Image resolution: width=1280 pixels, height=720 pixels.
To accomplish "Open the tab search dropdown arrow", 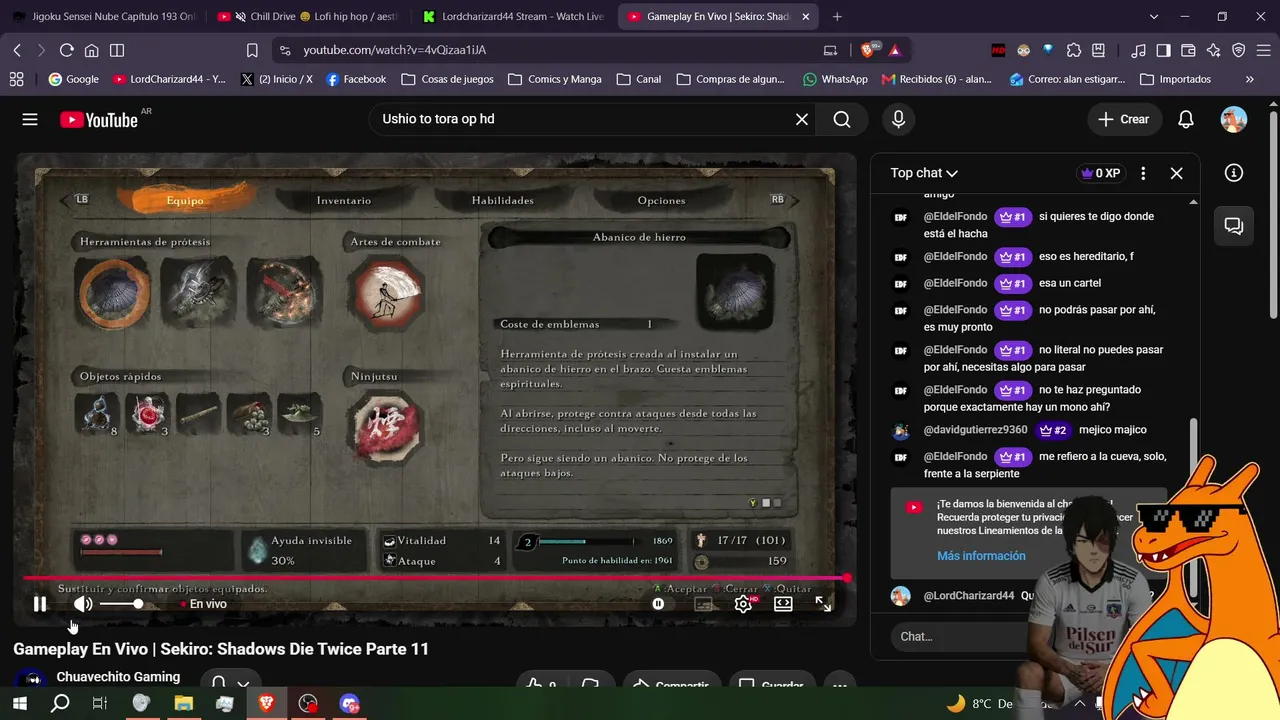I will [1154, 16].
